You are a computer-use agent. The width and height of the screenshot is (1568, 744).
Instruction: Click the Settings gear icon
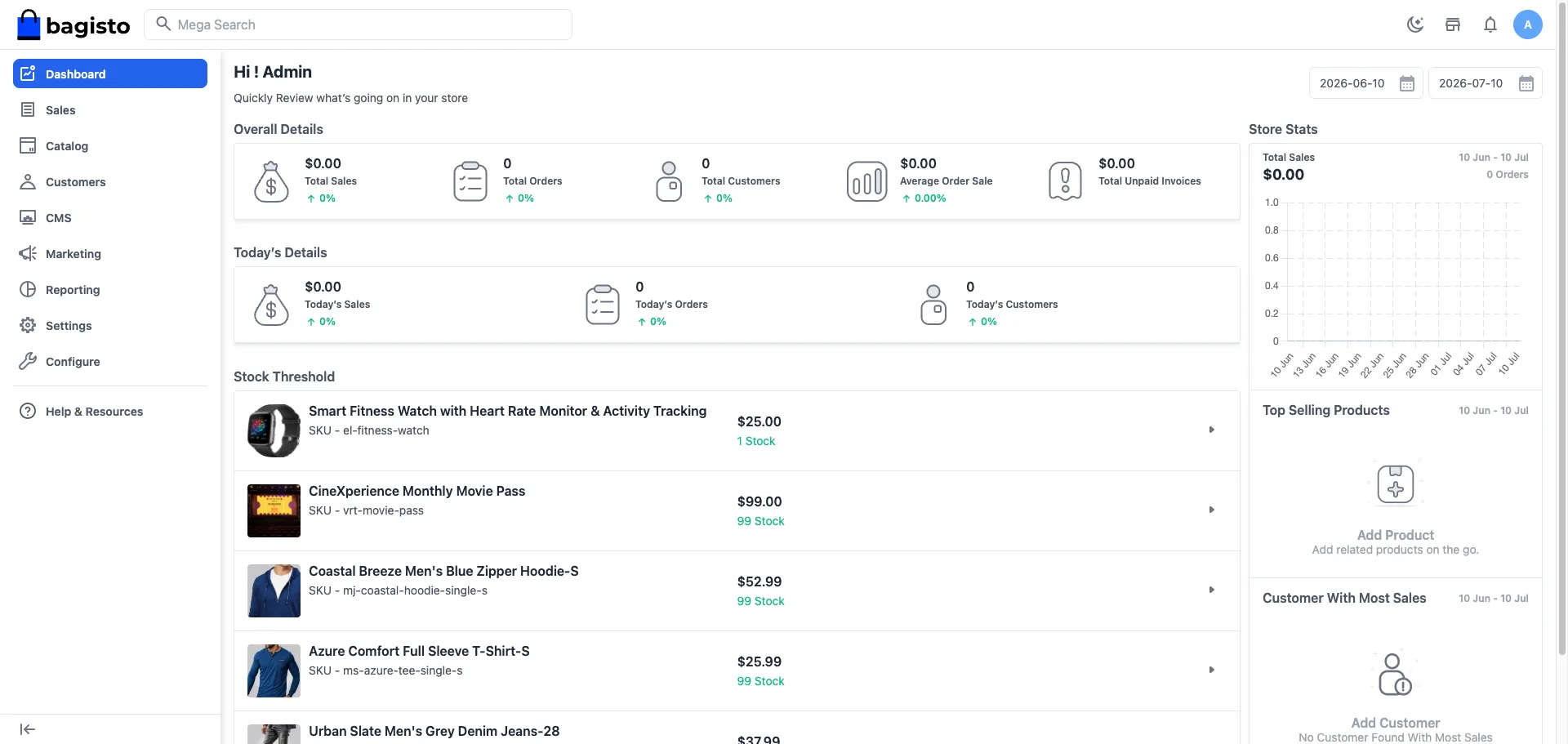28,325
